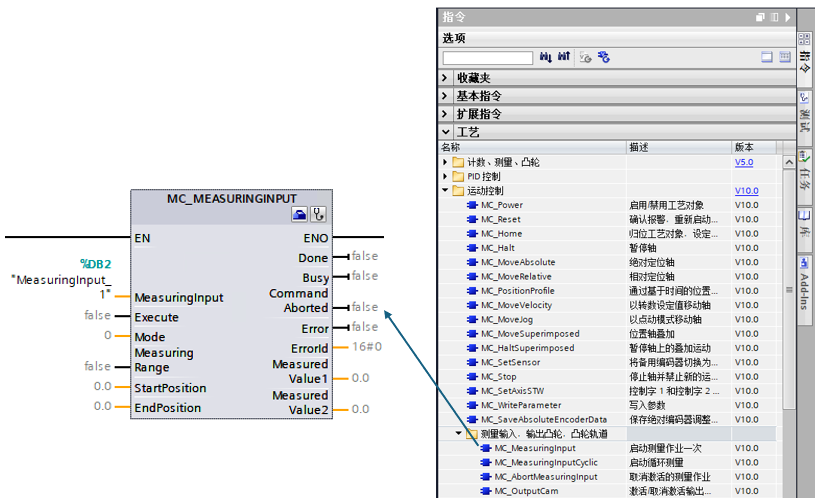The height and width of the screenshot is (498, 816).
Task: Select the MC_SaveAbsoluteEncoderData row
Action: (x=607, y=420)
